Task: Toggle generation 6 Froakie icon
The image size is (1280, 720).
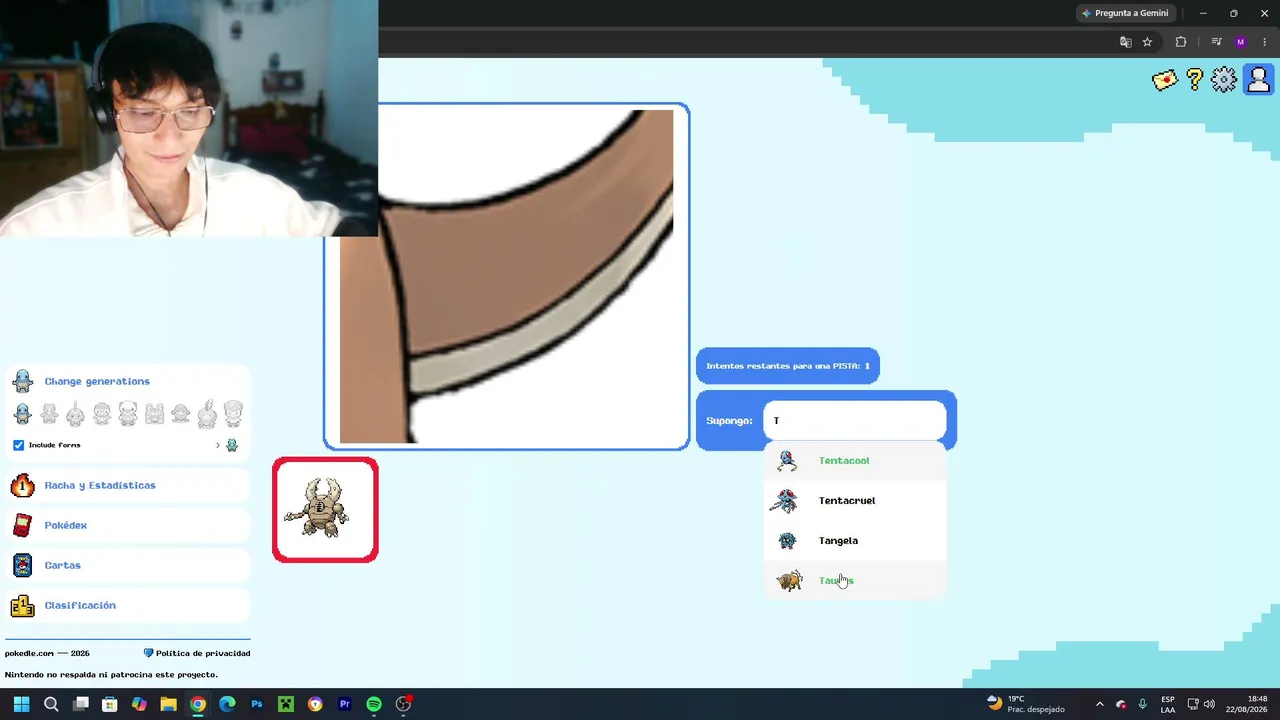Action: tap(154, 414)
